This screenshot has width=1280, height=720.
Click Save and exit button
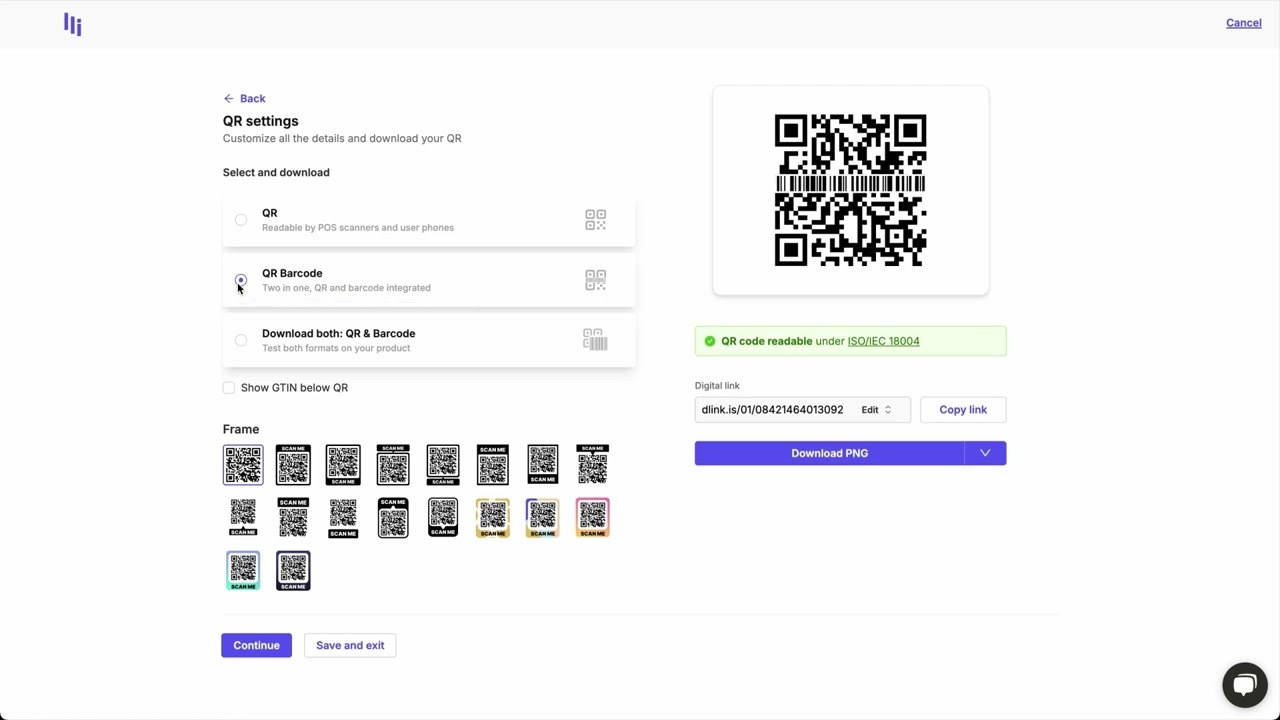350,645
